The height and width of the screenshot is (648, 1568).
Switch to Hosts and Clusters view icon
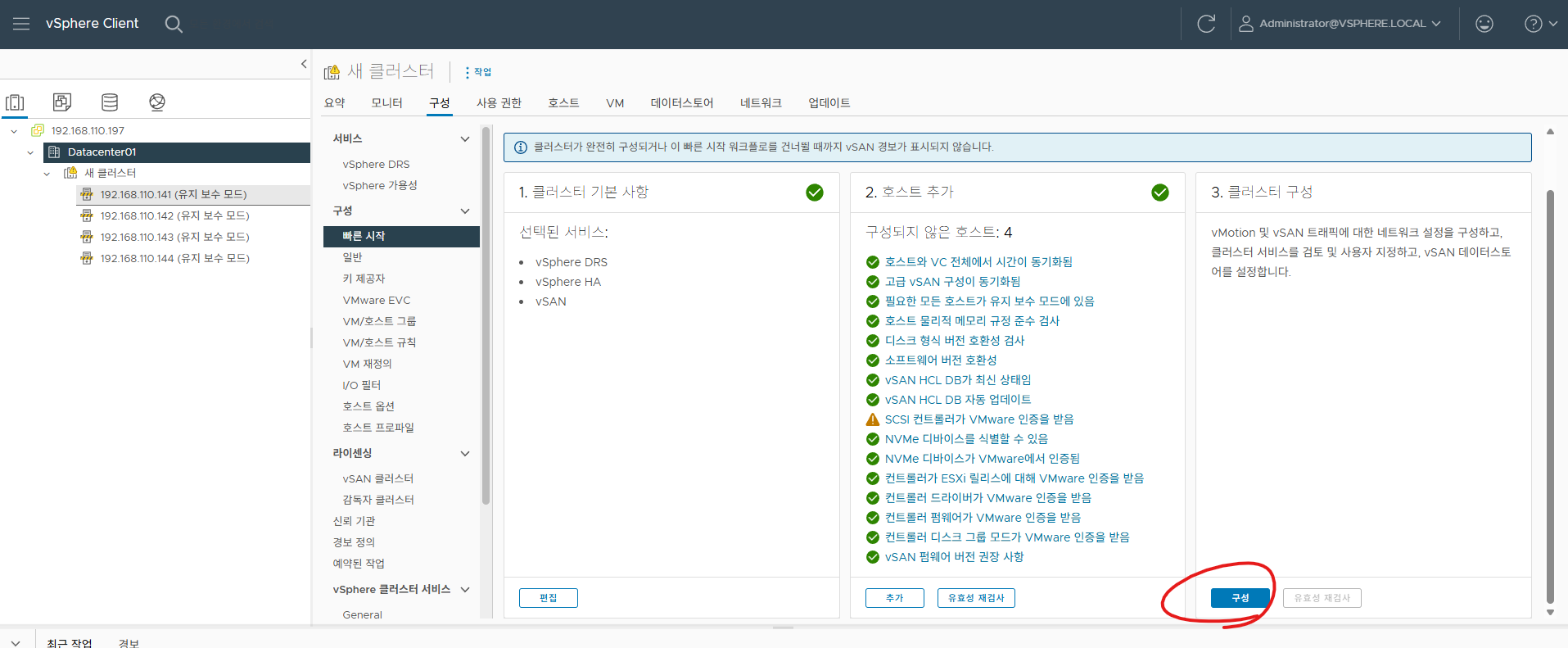point(15,102)
